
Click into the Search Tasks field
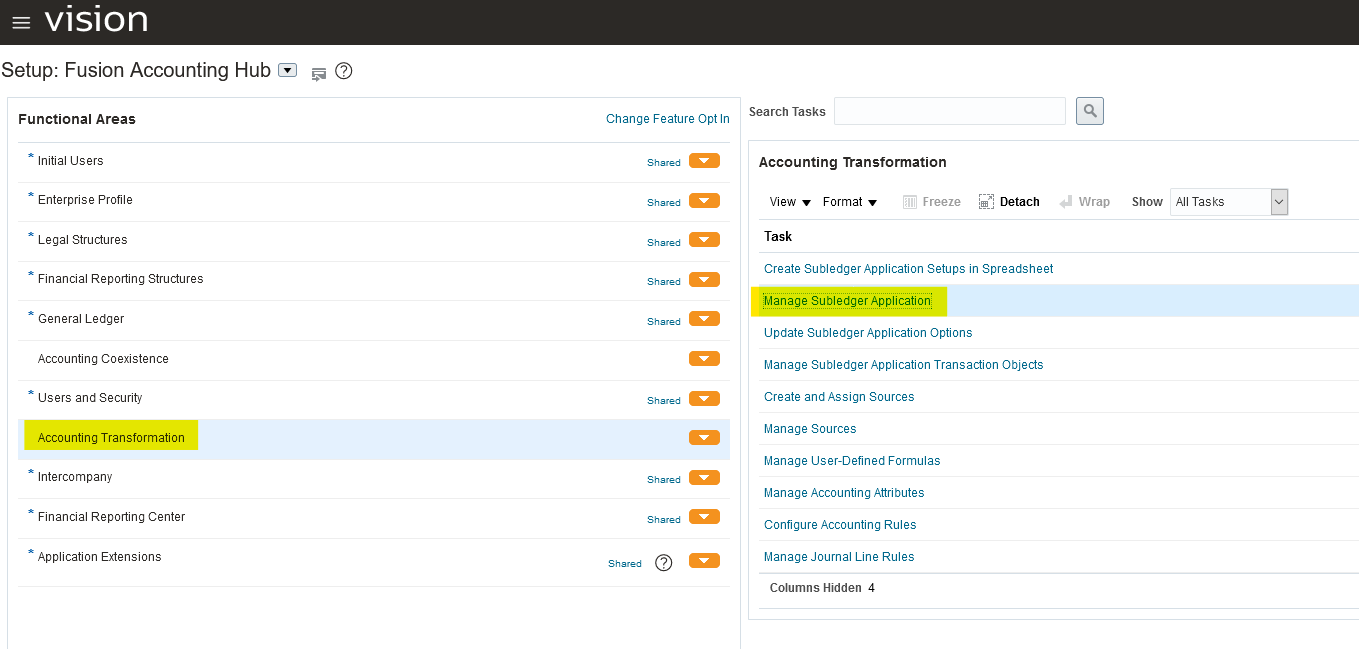(x=949, y=111)
